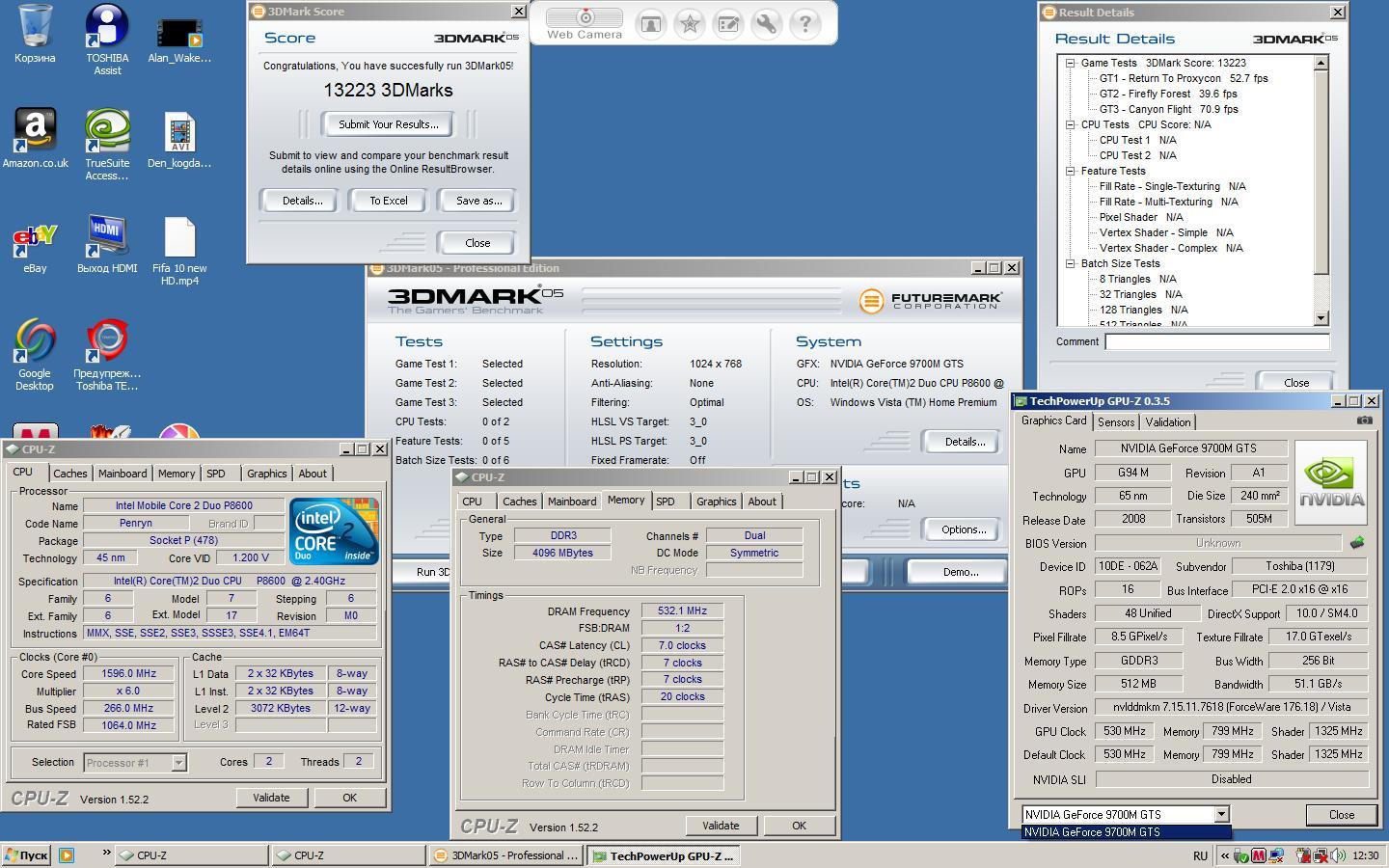The height and width of the screenshot is (868, 1389).
Task: Open the Alan_Wake video file icon
Action: pyautogui.click(x=179, y=35)
